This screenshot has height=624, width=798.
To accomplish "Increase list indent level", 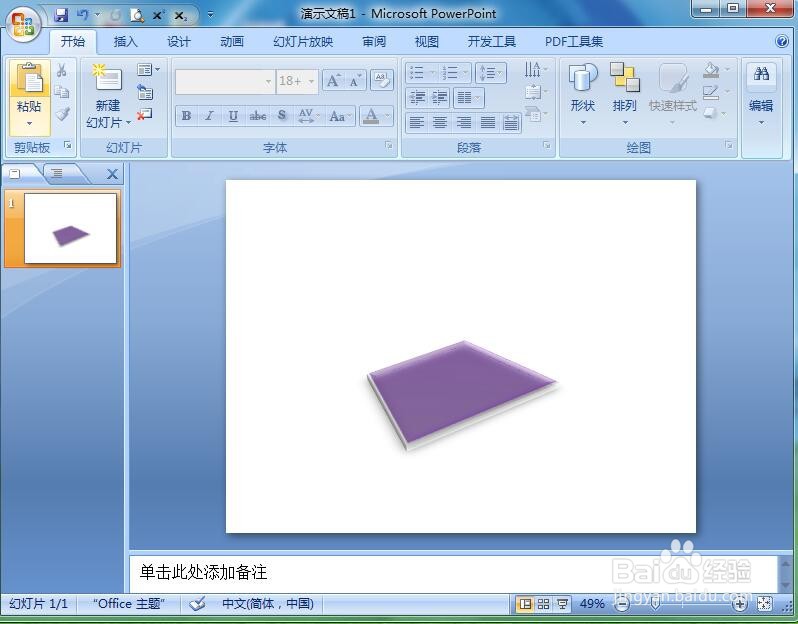I will [439, 97].
